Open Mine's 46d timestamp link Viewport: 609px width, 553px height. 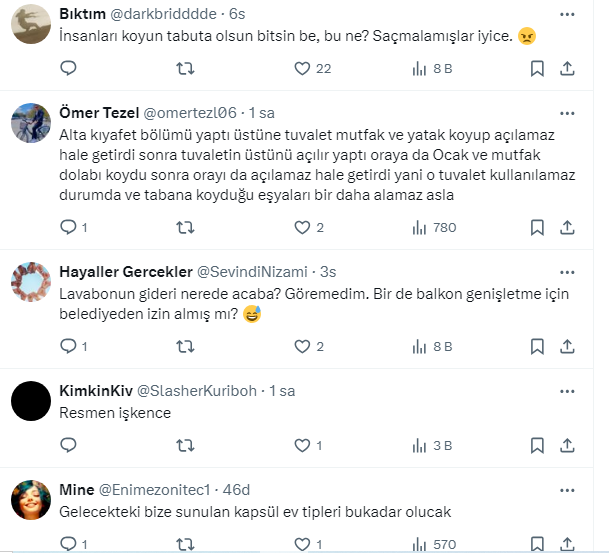[237, 488]
